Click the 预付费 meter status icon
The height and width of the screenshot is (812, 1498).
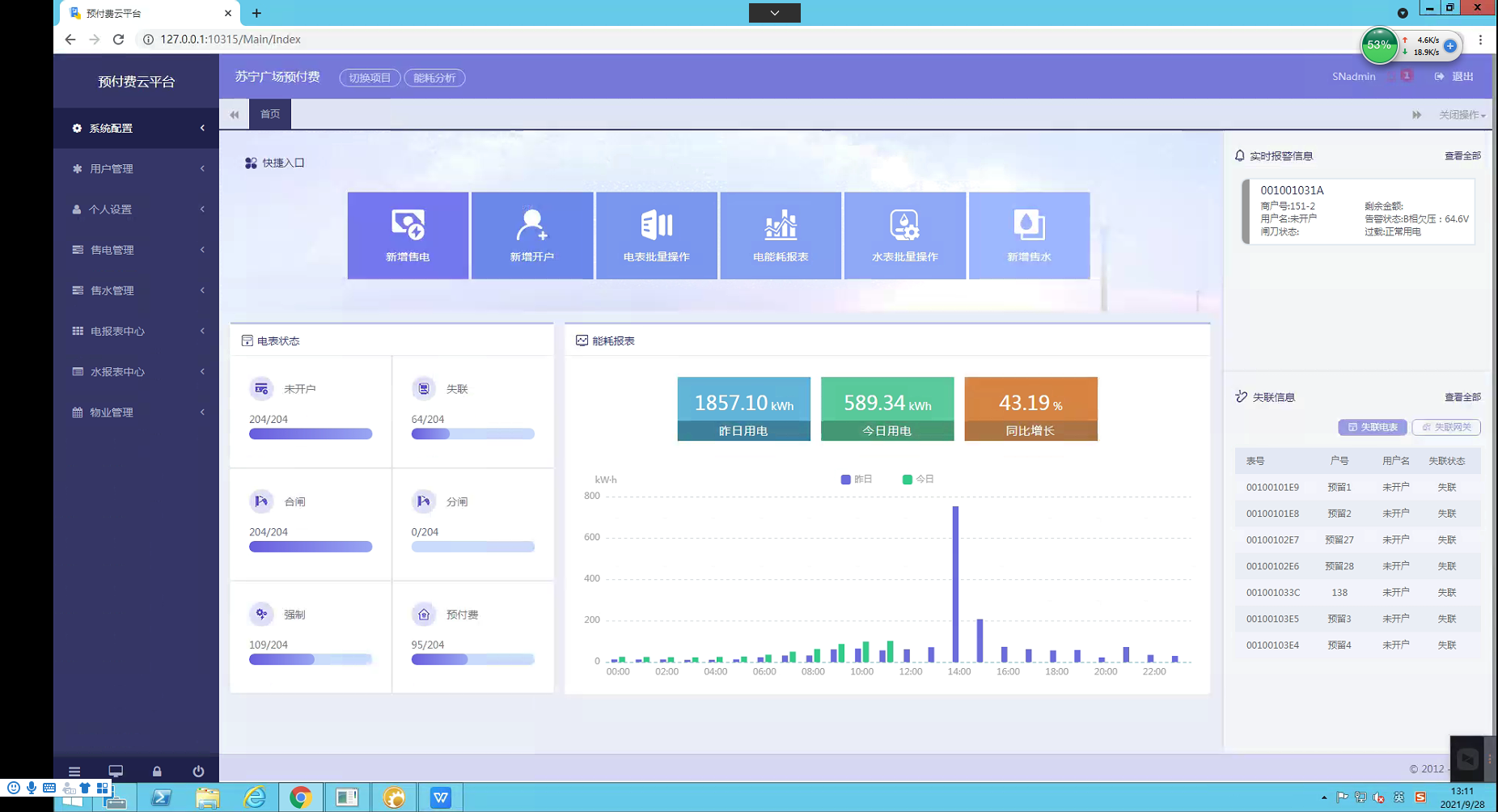pos(424,615)
